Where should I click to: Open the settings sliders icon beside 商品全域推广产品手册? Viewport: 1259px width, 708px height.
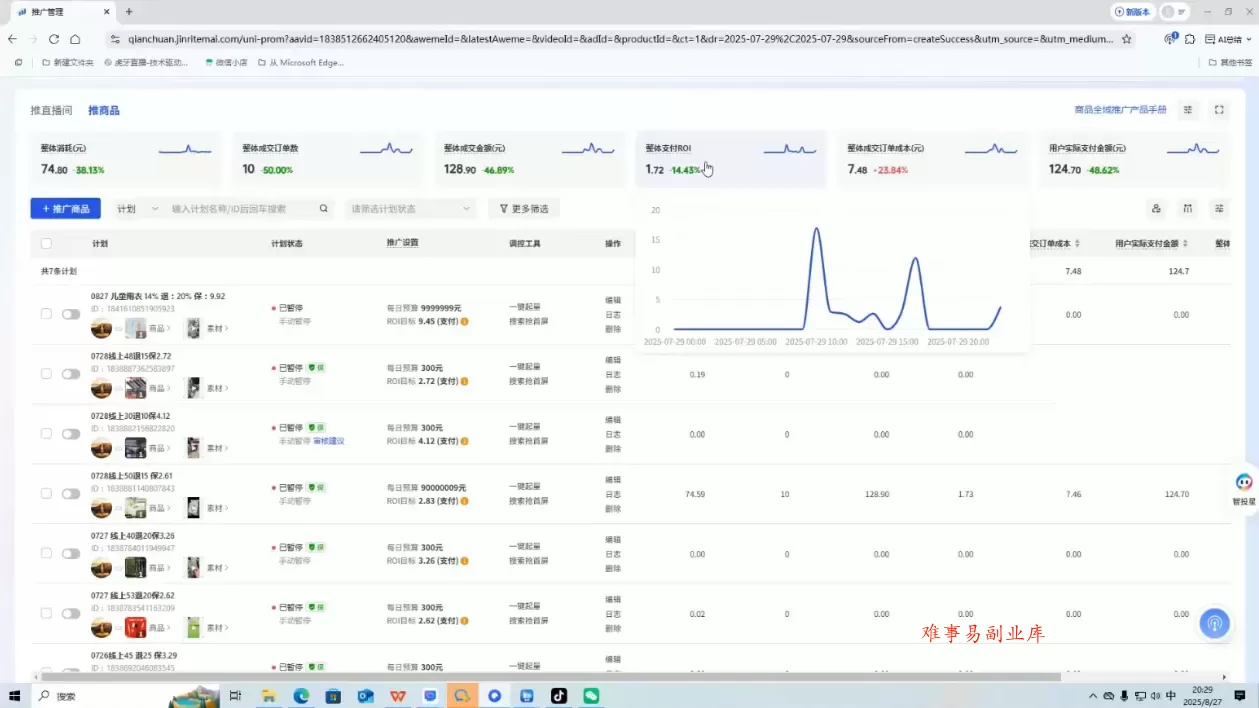point(1188,110)
